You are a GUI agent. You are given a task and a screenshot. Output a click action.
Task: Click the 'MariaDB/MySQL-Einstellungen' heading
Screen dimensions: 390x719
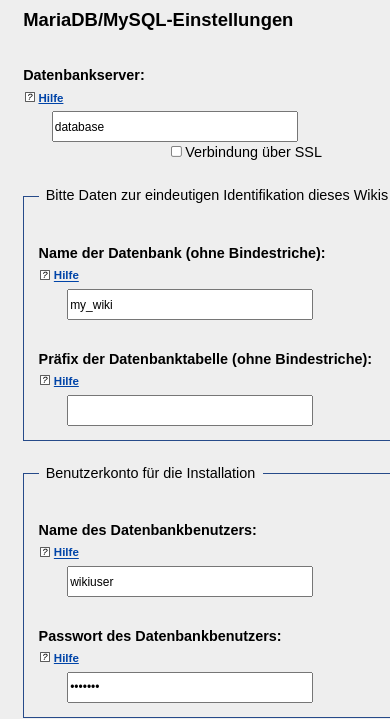[158, 21]
